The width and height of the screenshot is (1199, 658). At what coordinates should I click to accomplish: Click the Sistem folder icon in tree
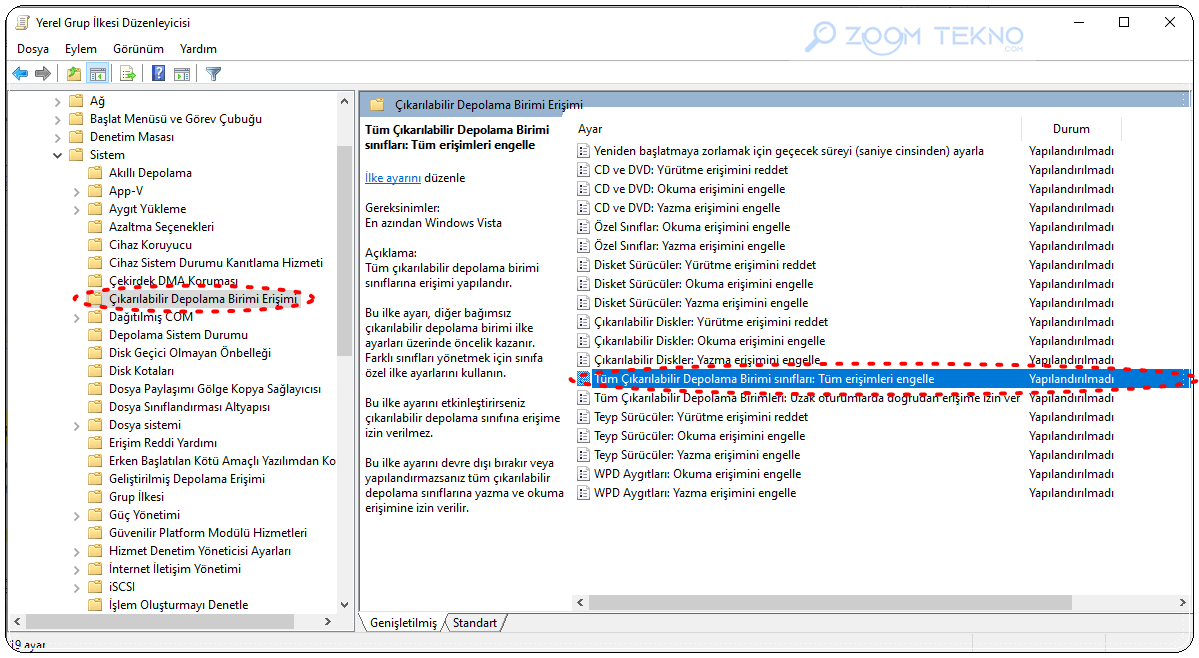[76, 155]
